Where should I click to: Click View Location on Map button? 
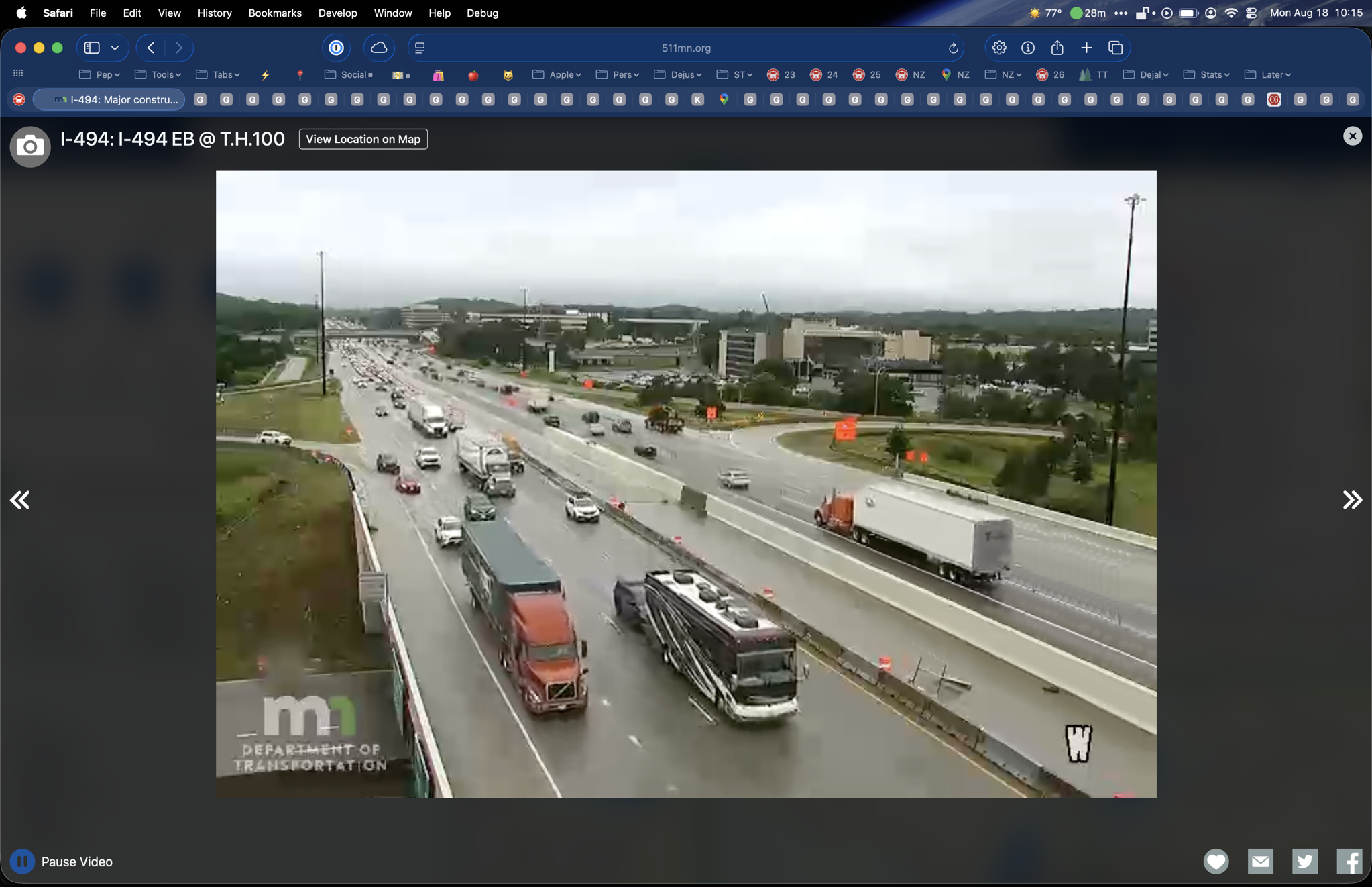[x=363, y=139]
